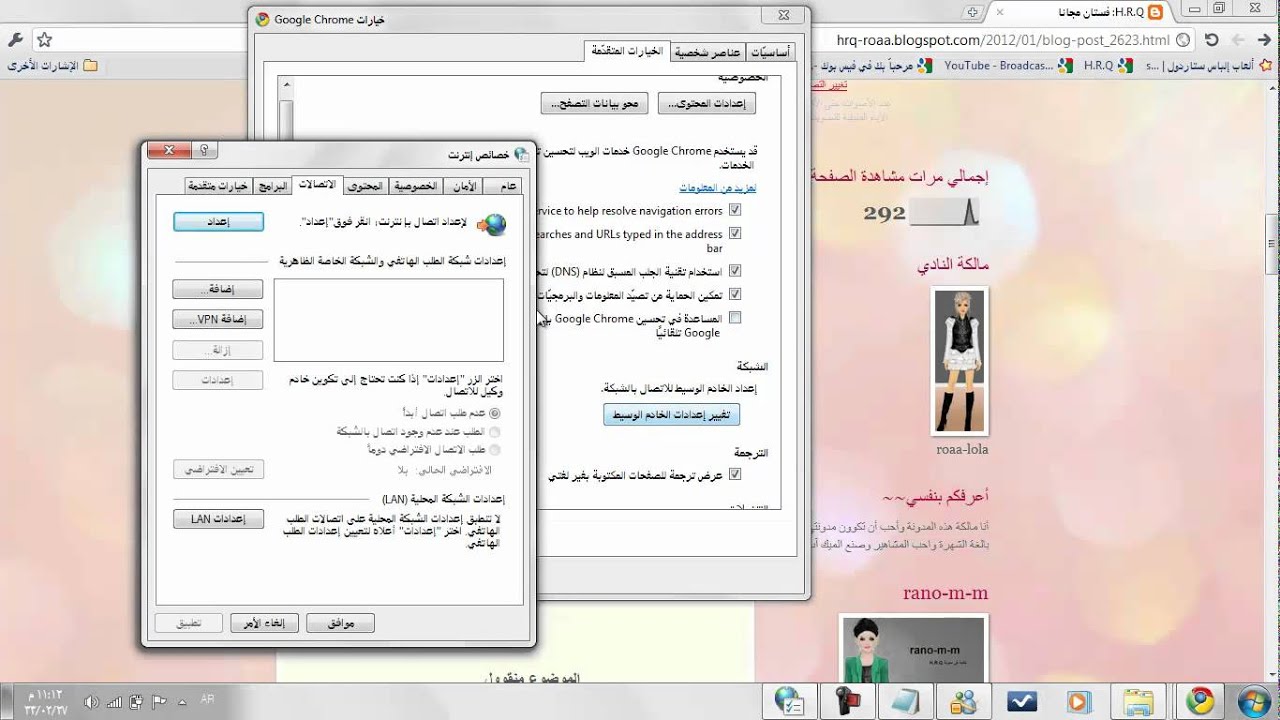Switch to الأمان tab in Internet Properties

pos(465,186)
